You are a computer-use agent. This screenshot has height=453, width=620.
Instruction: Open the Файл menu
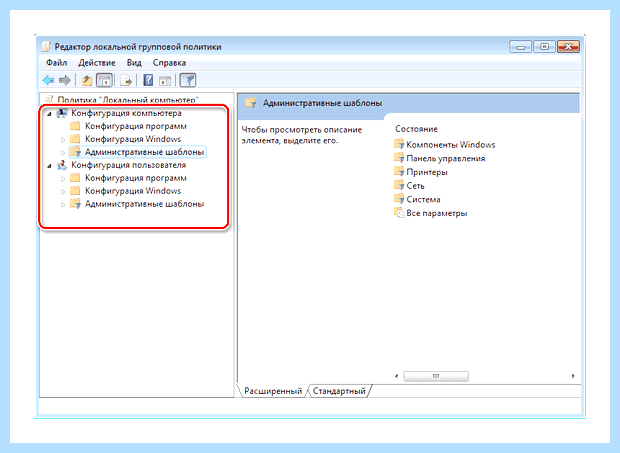click(57, 63)
